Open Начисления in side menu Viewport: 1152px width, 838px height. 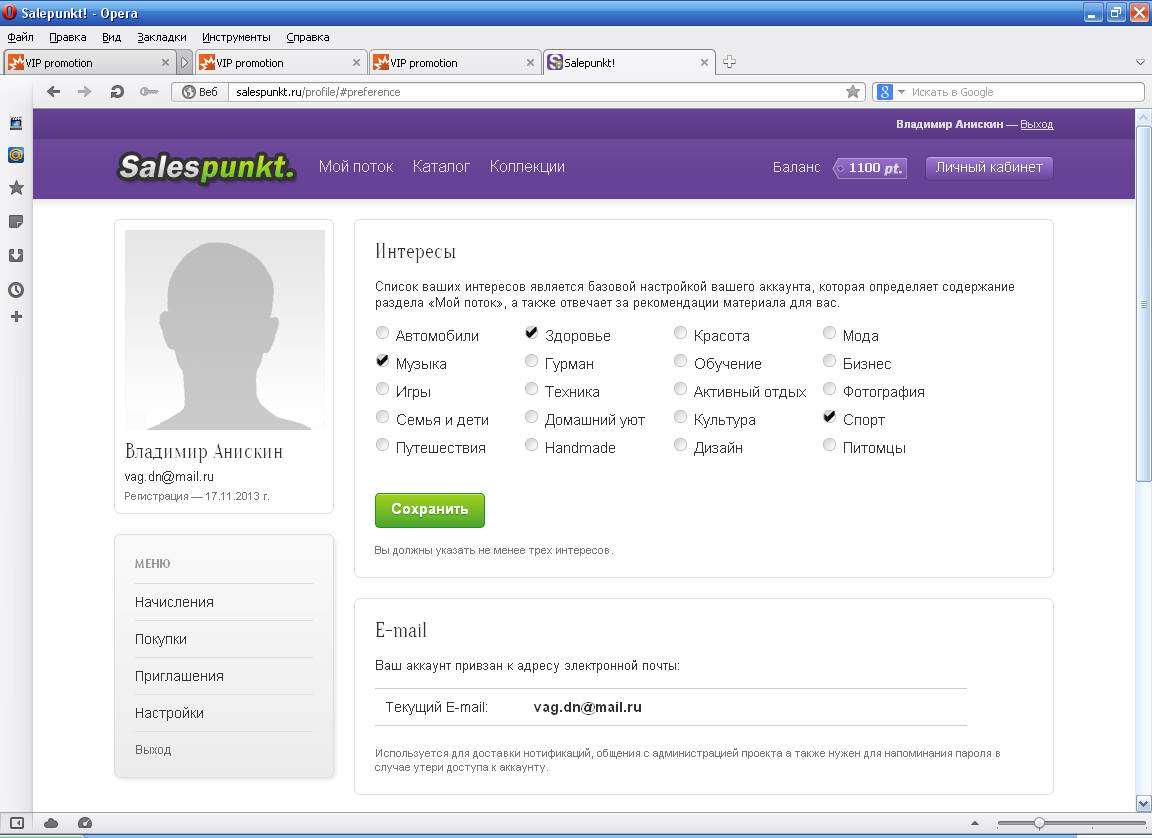(174, 602)
